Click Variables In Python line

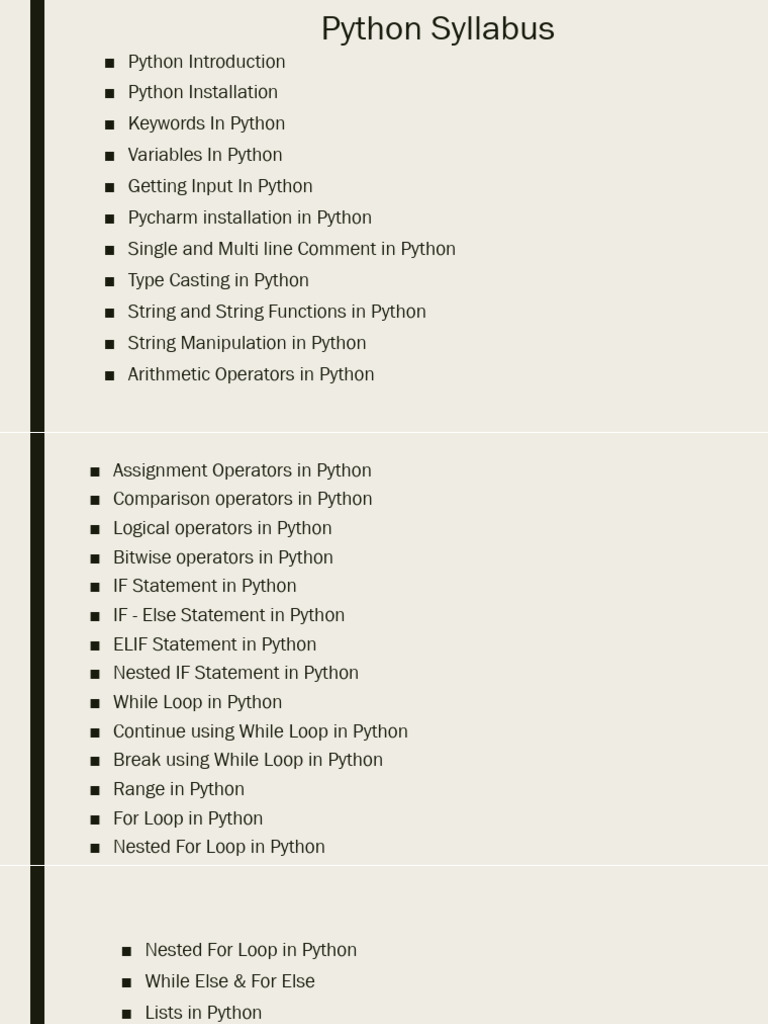[205, 155]
